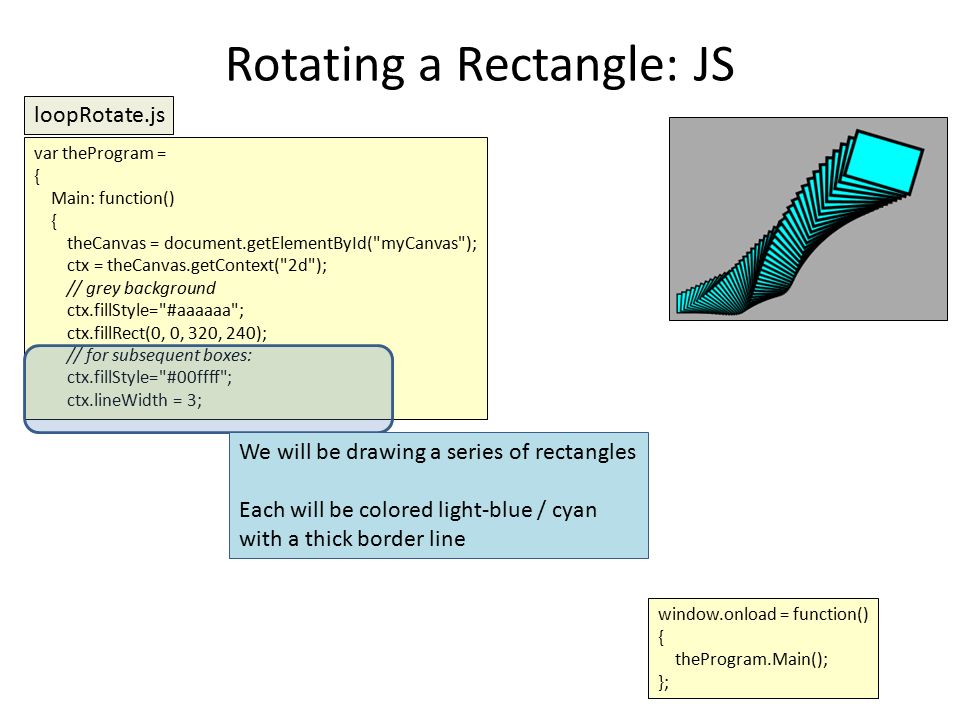This screenshot has width=960, height=720.
Task: Click the slide title 'Rotating a Rectangle: JS'
Action: [480, 64]
